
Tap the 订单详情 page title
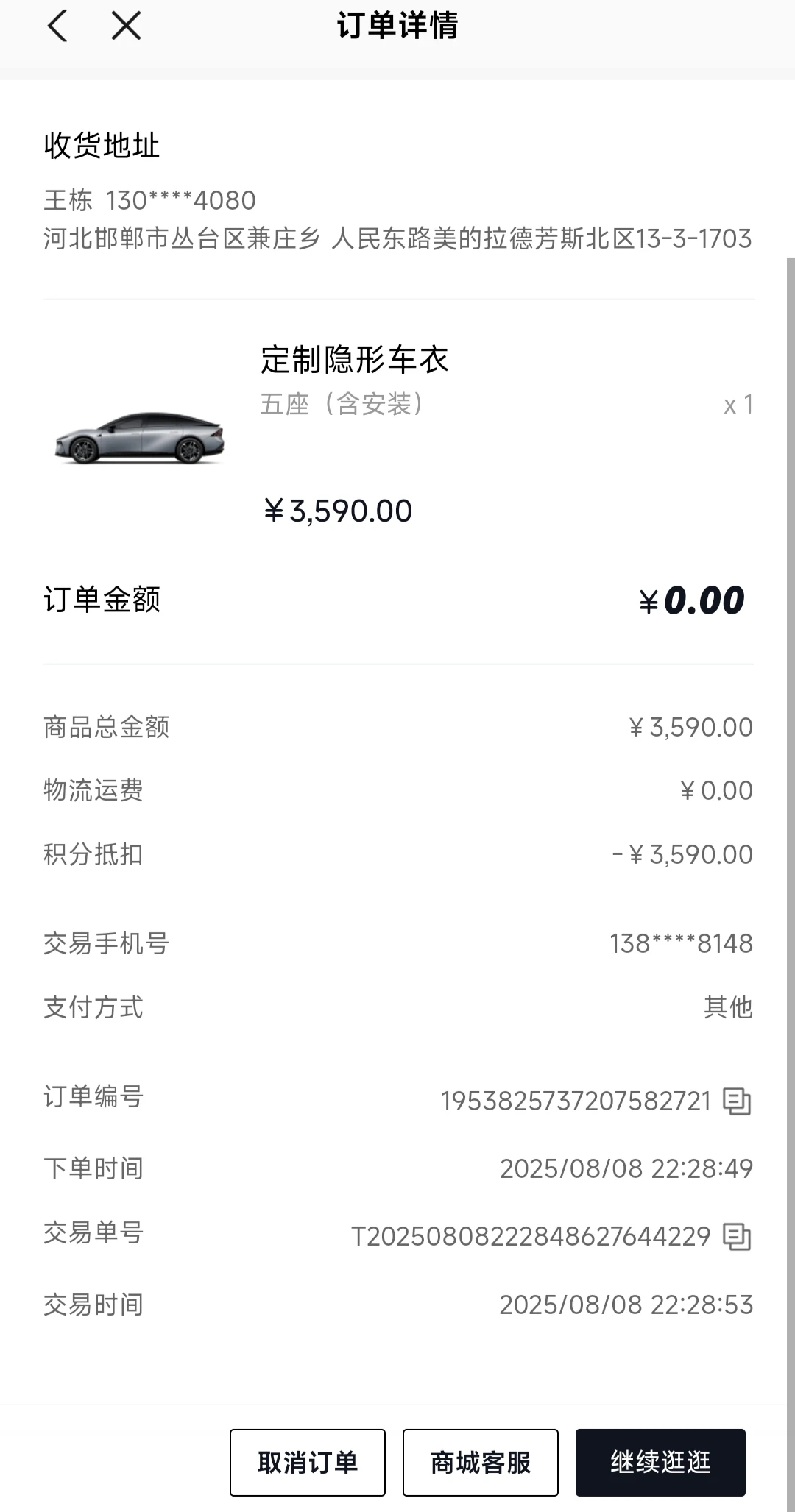[x=397, y=26]
